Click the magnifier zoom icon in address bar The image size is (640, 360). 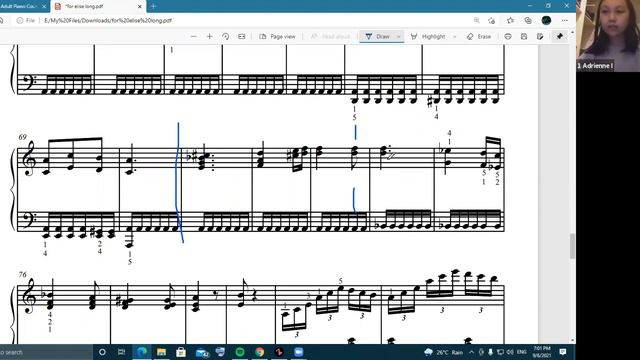(477, 20)
